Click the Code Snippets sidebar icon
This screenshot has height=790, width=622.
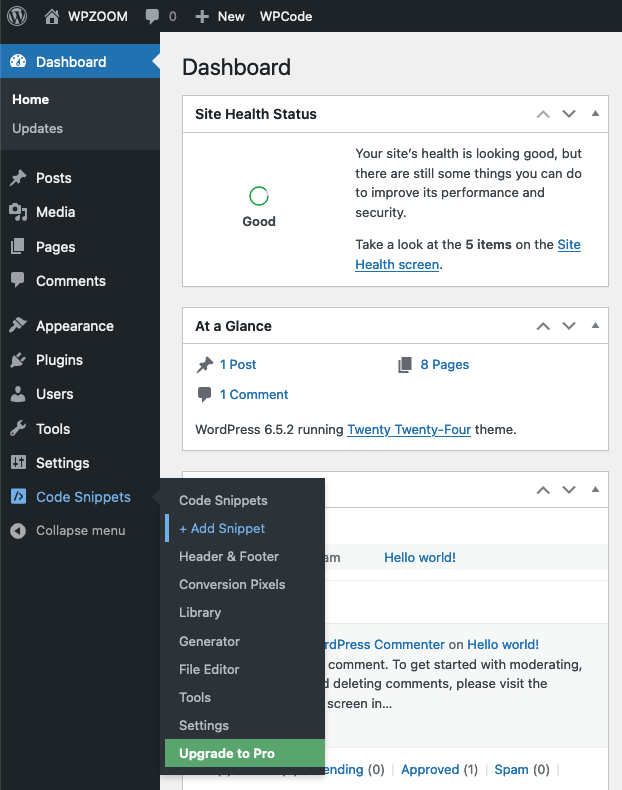[x=18, y=497]
